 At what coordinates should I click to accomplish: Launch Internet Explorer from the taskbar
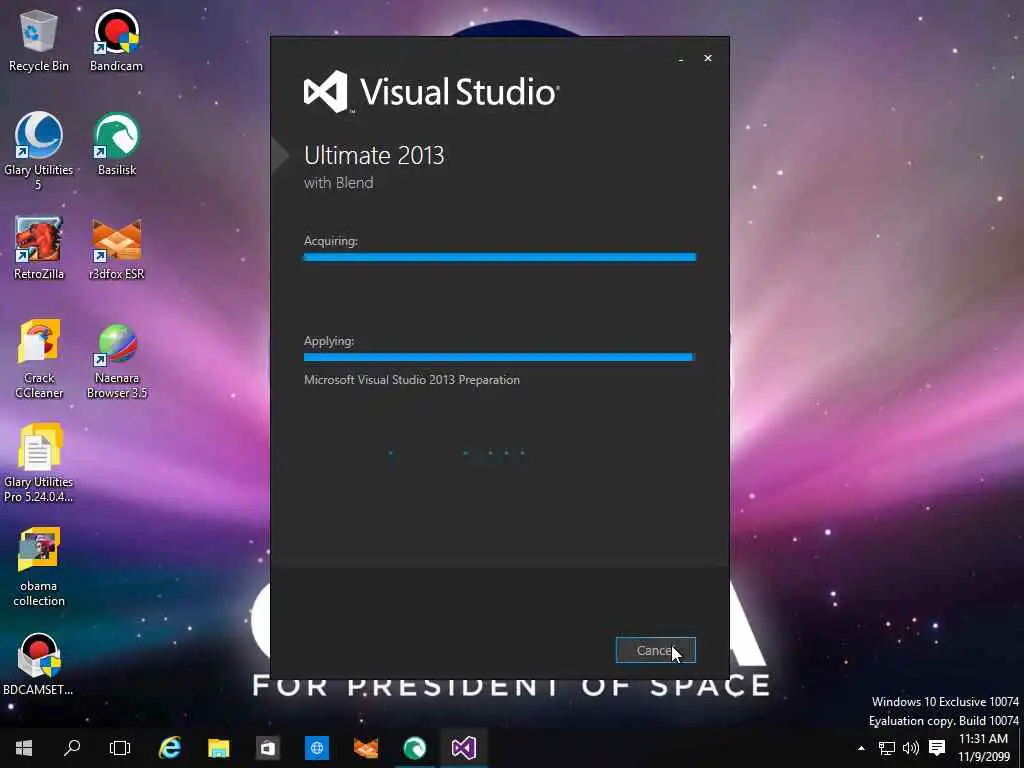click(x=170, y=748)
